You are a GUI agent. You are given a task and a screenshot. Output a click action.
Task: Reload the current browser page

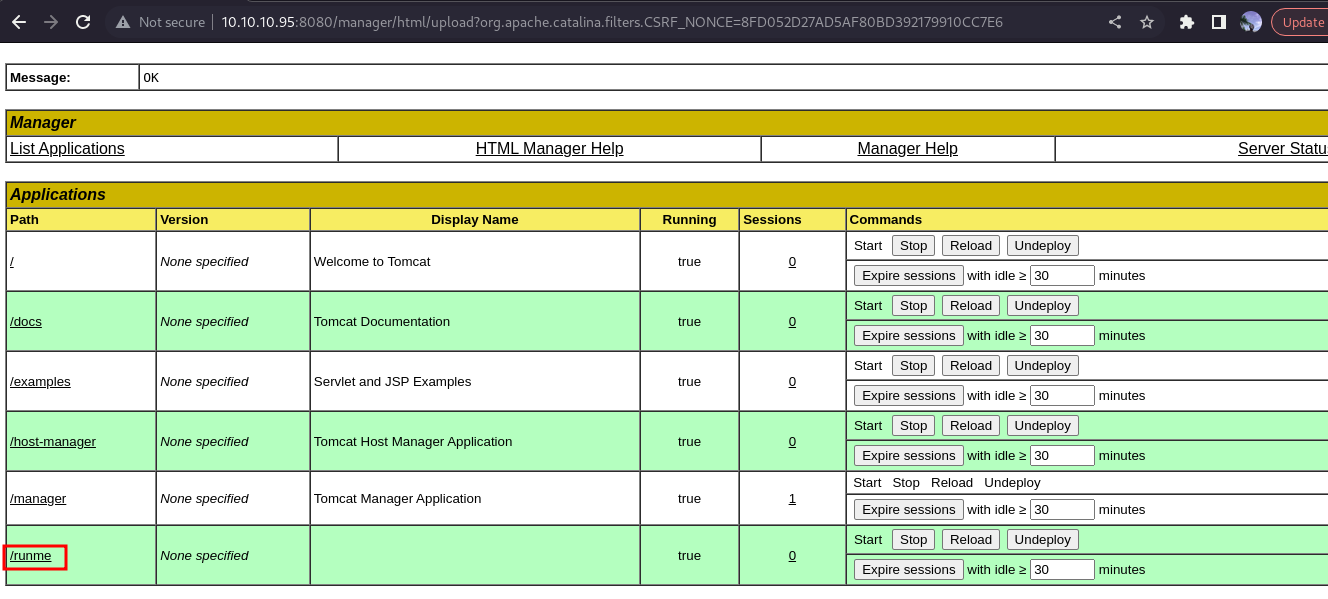tap(83, 22)
